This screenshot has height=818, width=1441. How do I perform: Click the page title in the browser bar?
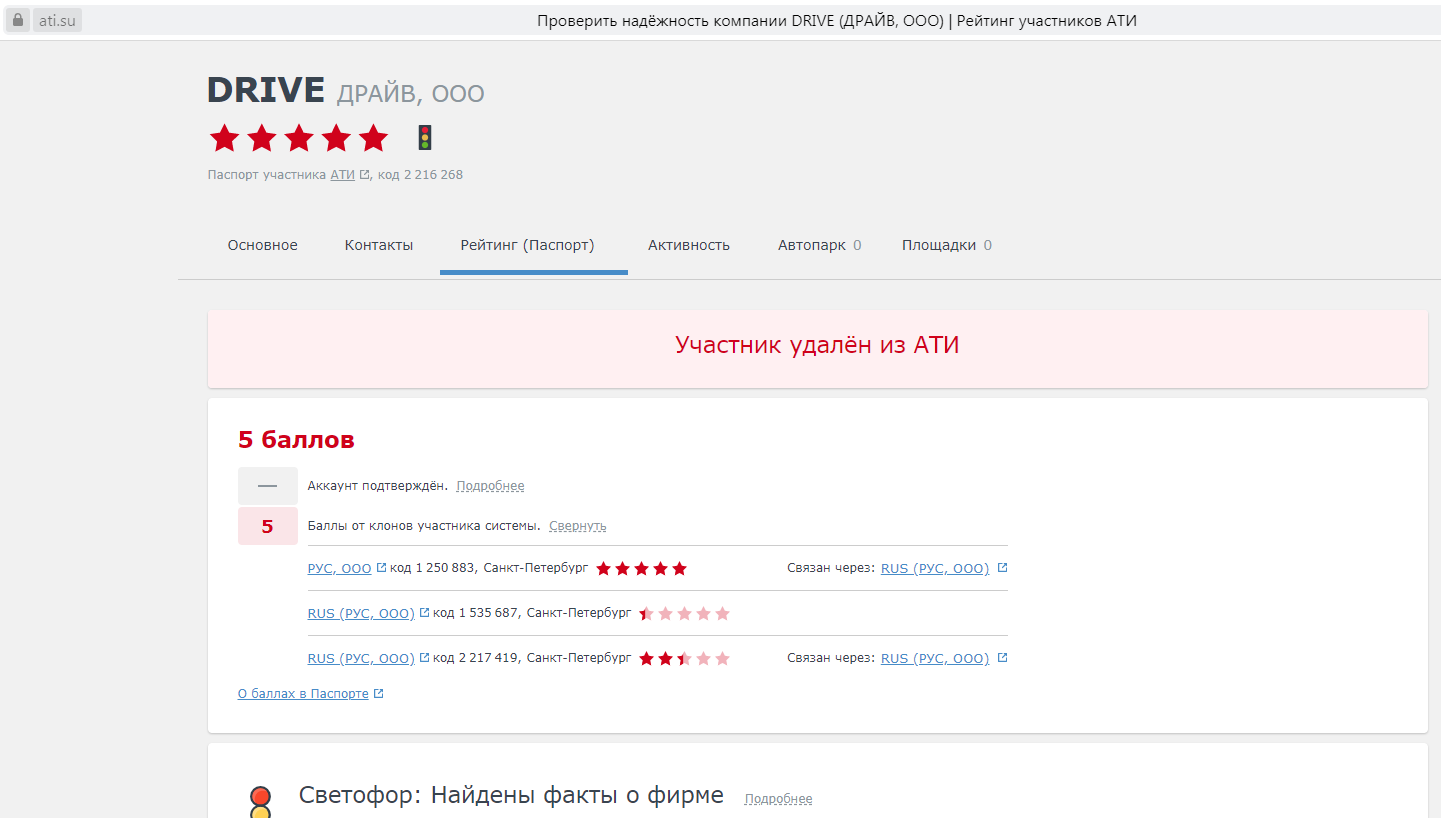837,20
